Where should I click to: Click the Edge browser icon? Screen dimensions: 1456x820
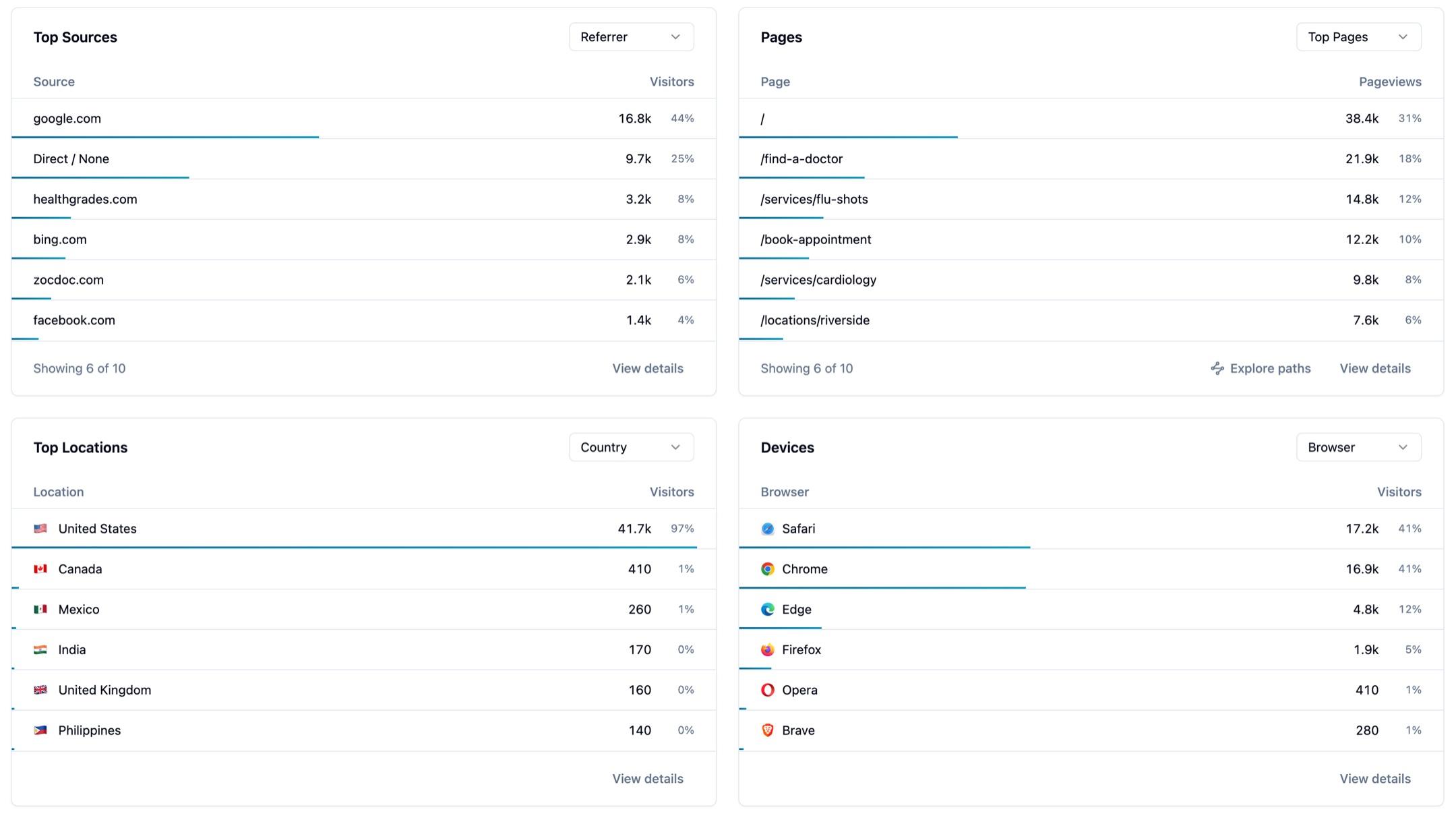pos(767,610)
